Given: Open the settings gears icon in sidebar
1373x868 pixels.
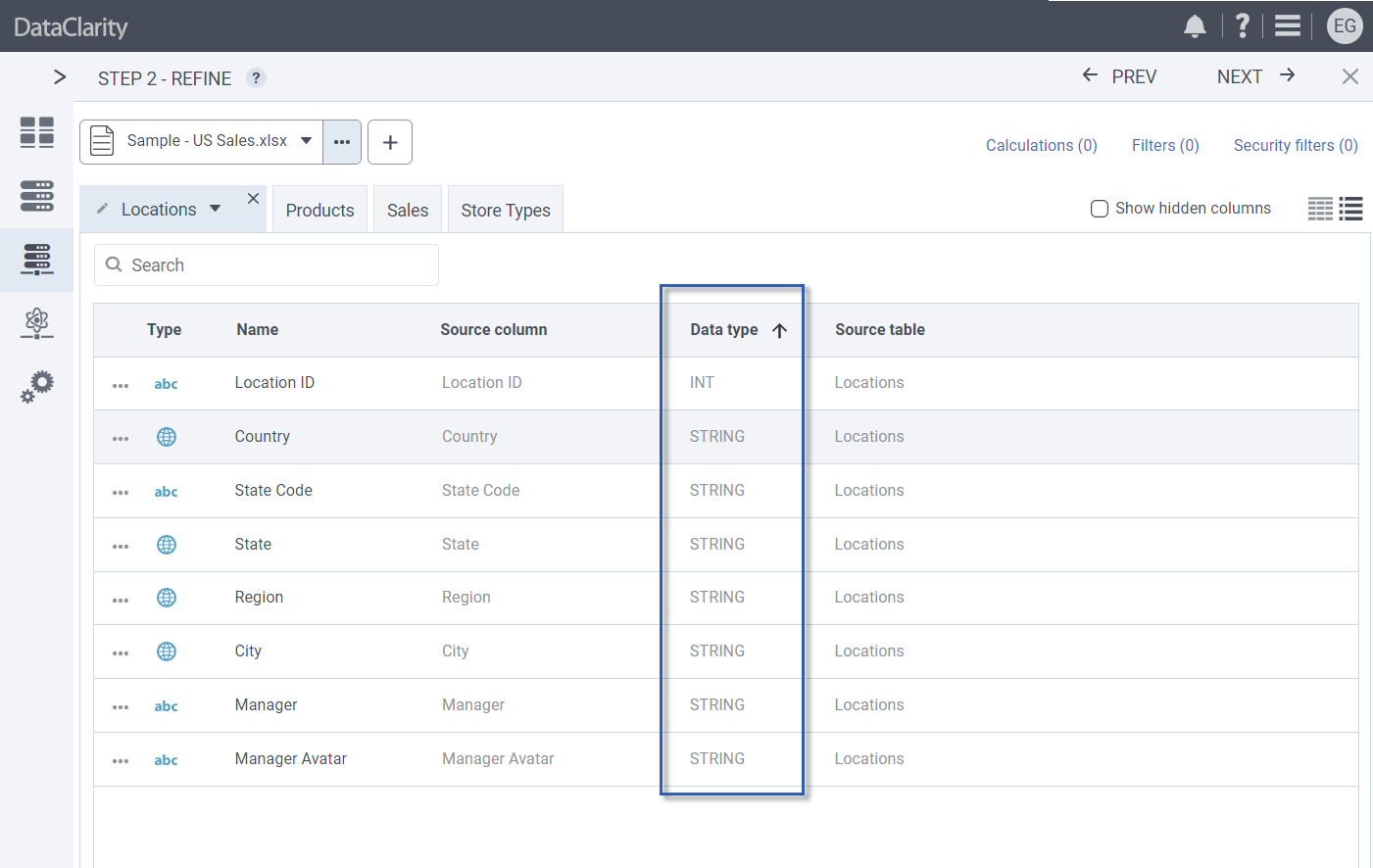Looking at the screenshot, I should tap(37, 386).
